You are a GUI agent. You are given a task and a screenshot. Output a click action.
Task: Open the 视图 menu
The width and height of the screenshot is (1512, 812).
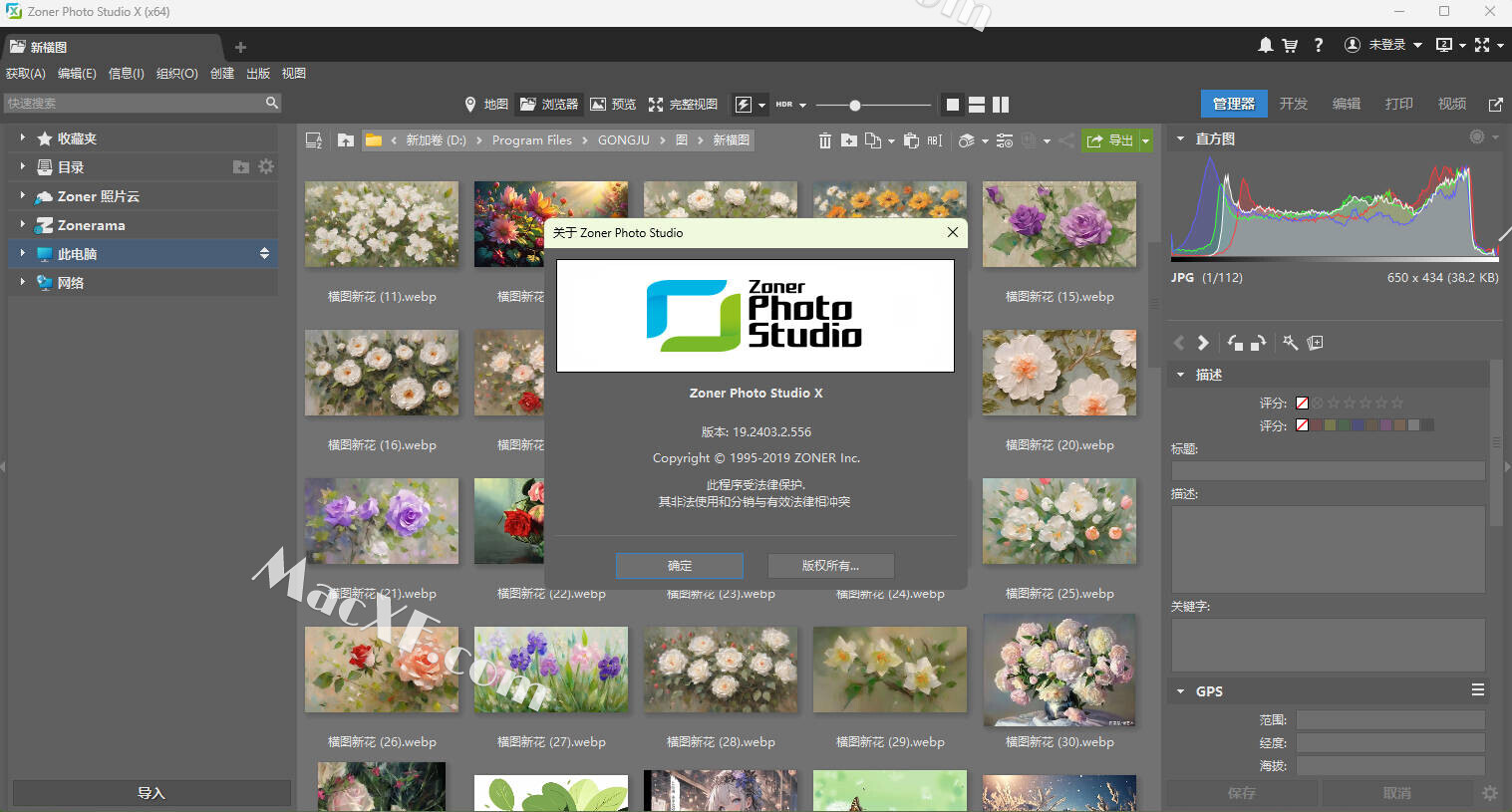coord(294,74)
